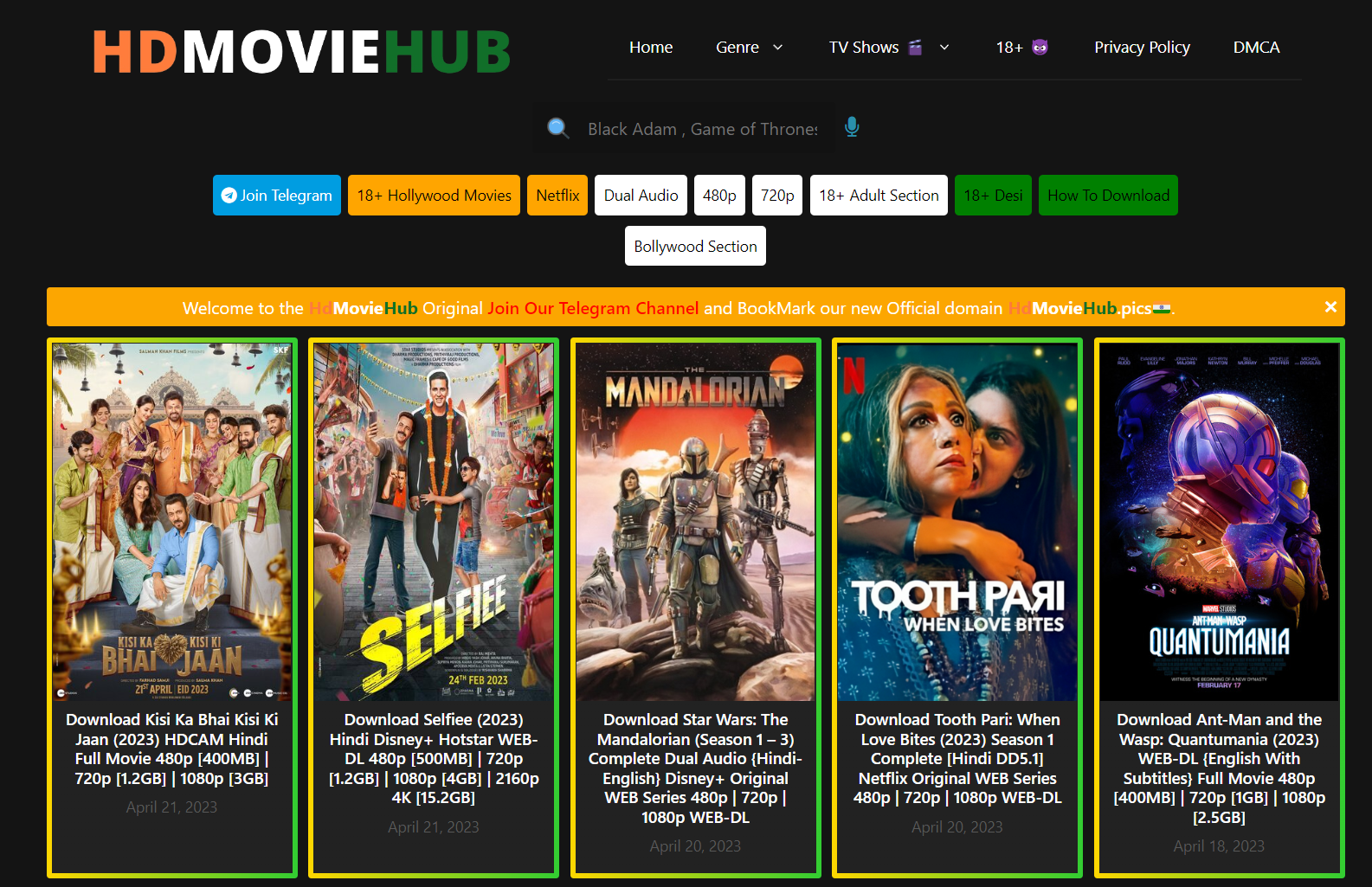The height and width of the screenshot is (887, 1372).
Task: Click the April 20, 2023 date under Mandalorian
Action: tap(695, 846)
